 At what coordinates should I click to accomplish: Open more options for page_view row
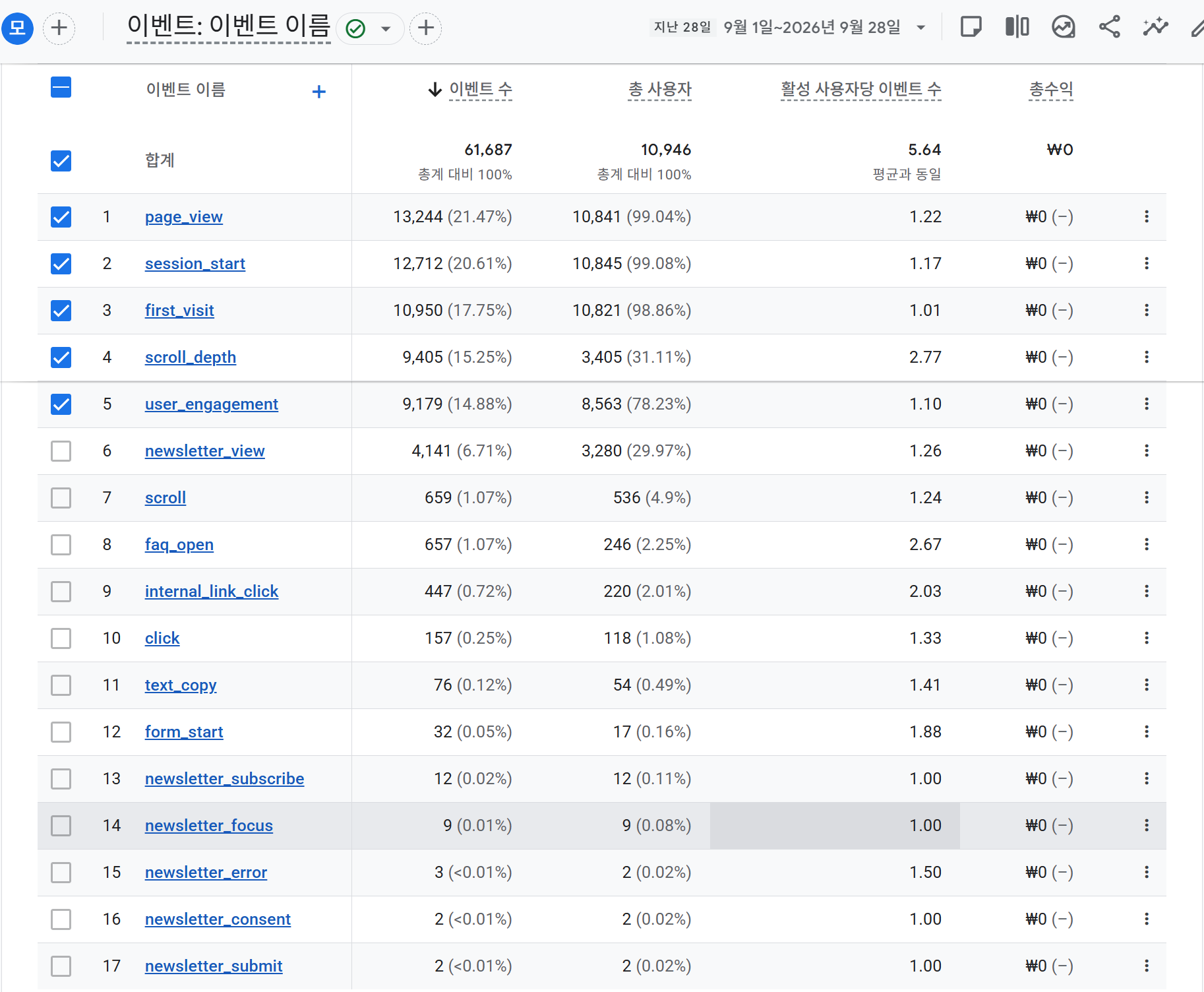pos(1147,216)
